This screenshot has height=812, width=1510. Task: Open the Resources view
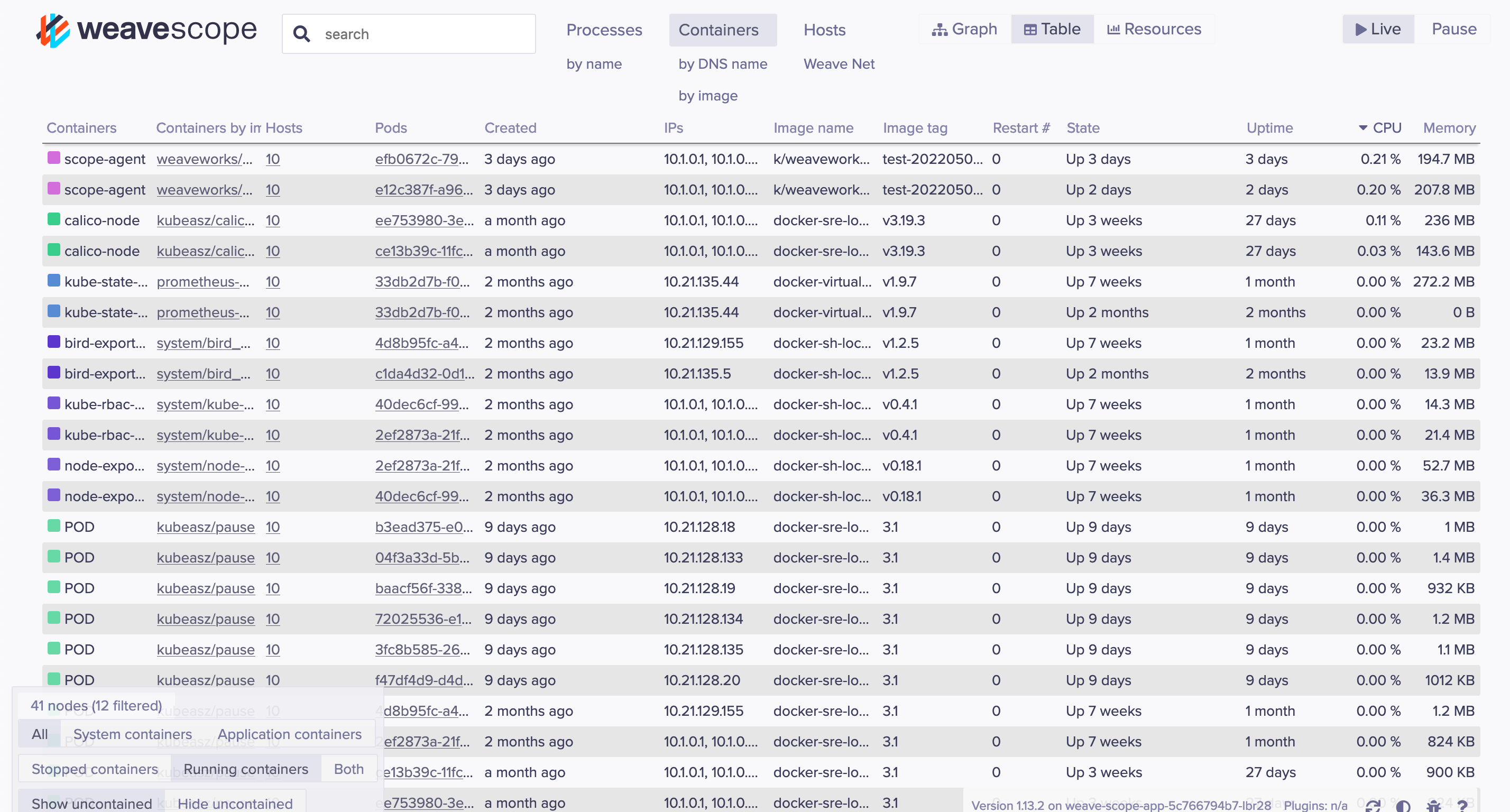1154,29
